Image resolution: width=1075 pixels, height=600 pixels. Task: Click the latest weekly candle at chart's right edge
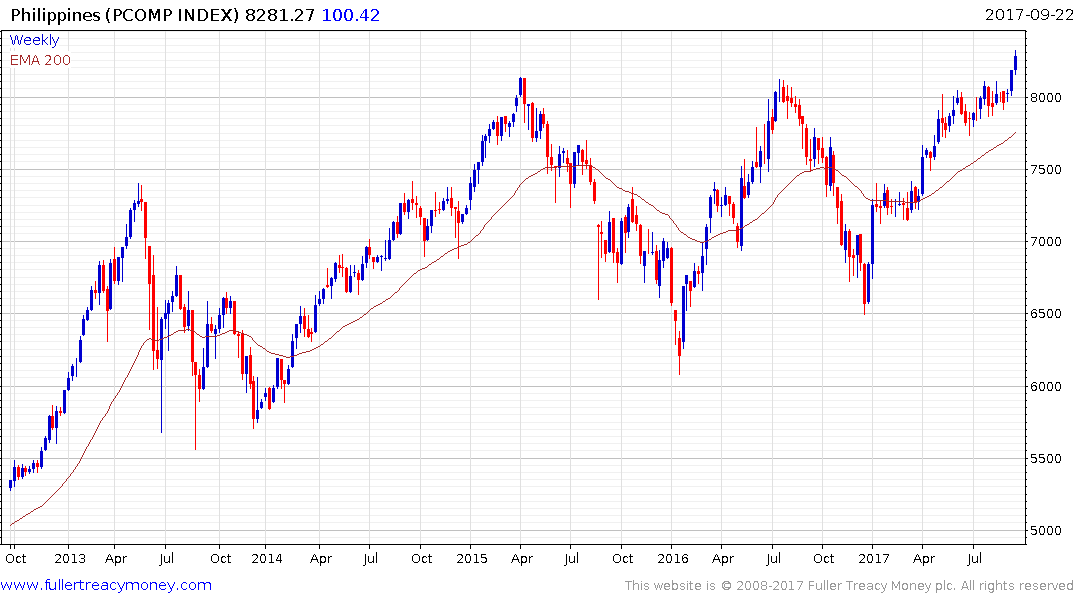coord(1015,62)
